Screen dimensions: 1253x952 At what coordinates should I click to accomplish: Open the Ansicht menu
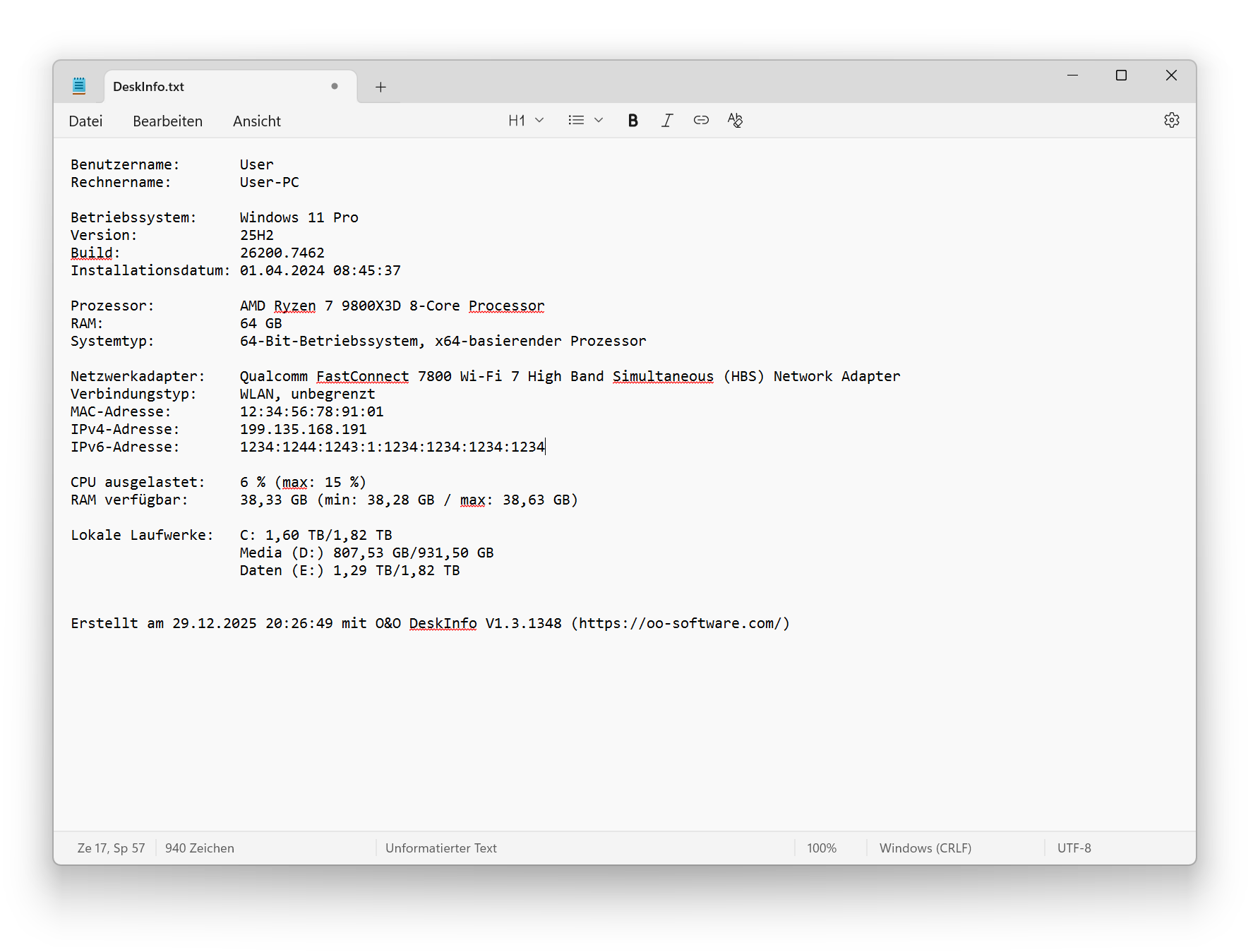(257, 121)
